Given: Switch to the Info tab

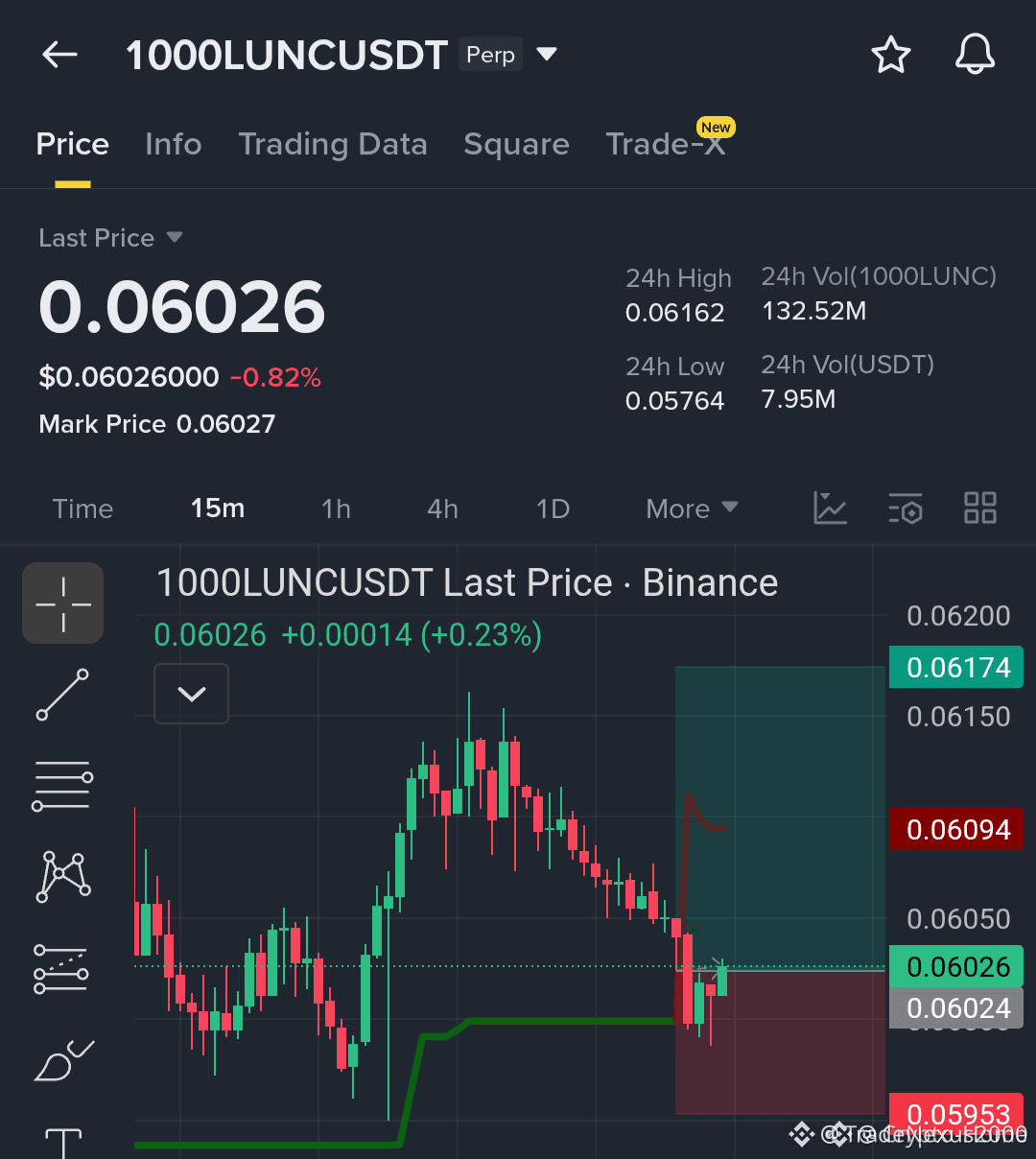Looking at the screenshot, I should pyautogui.click(x=174, y=144).
